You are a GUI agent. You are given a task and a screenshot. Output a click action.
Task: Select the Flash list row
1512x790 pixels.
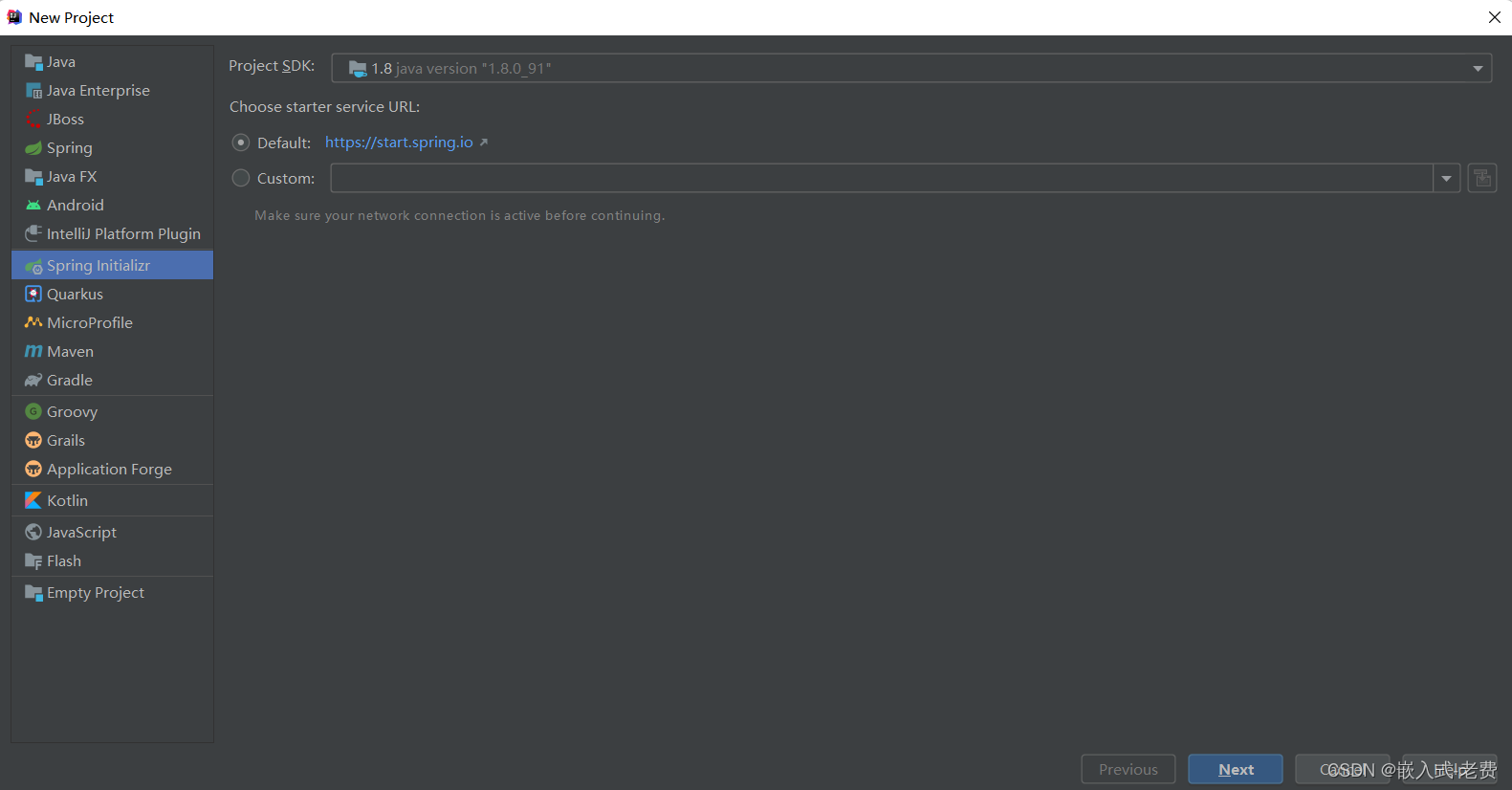click(x=112, y=561)
